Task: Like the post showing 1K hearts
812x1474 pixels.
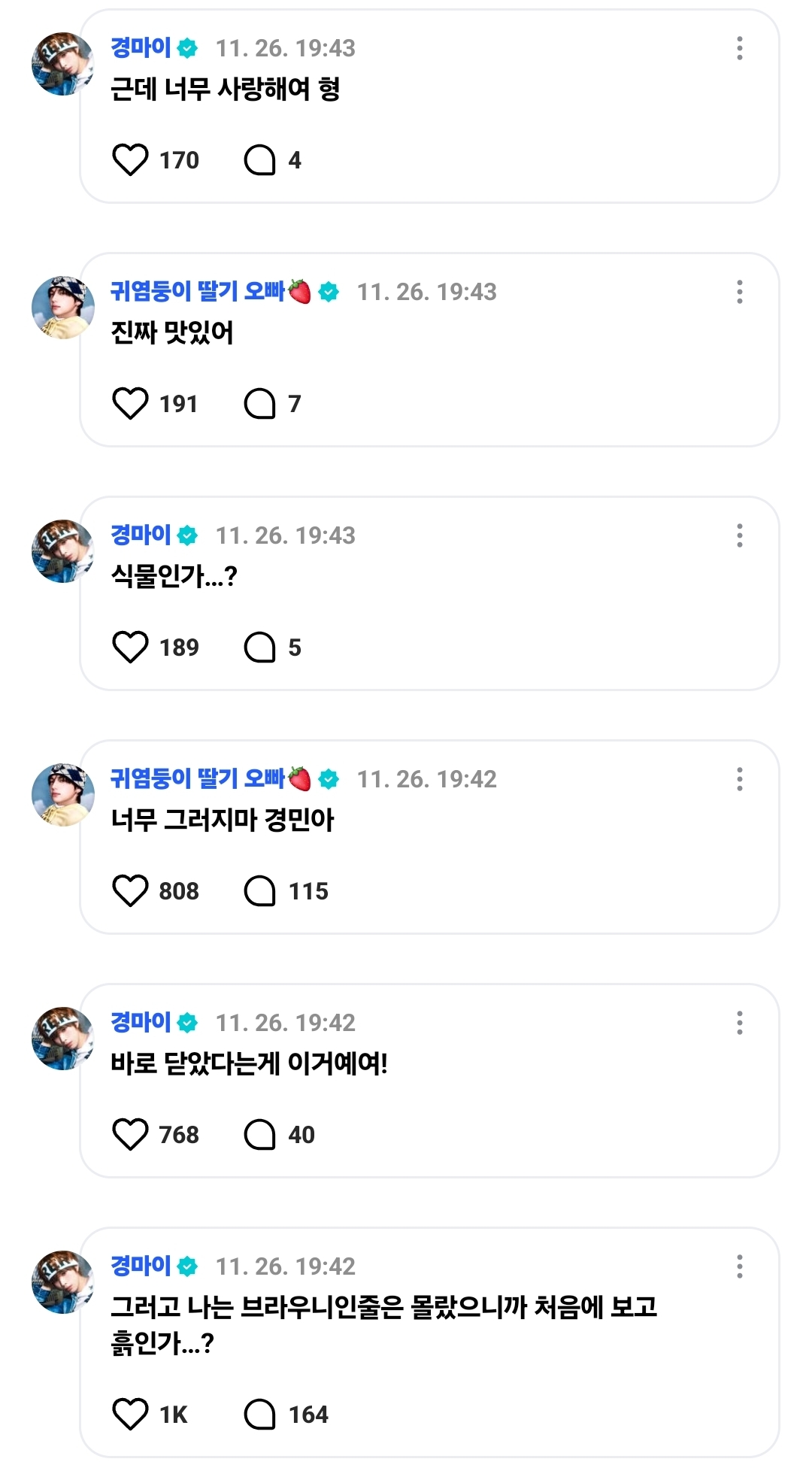Action: tap(130, 1415)
